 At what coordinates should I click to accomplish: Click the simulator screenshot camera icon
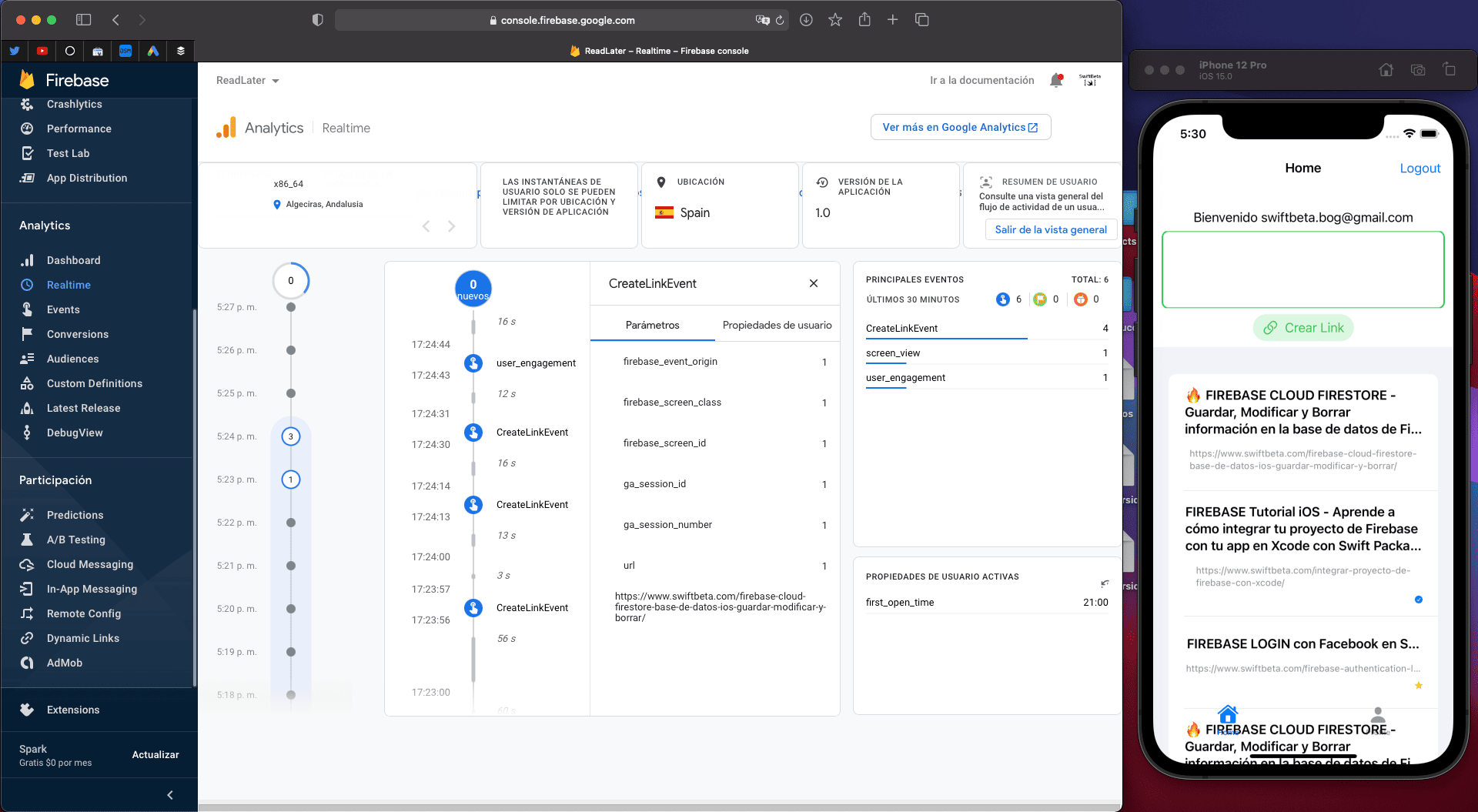tap(1418, 70)
